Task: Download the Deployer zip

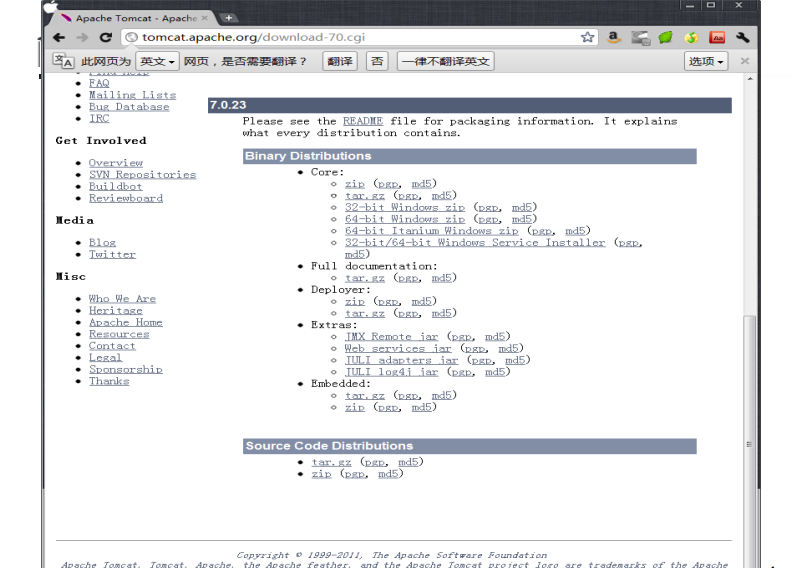Action: 355,301
